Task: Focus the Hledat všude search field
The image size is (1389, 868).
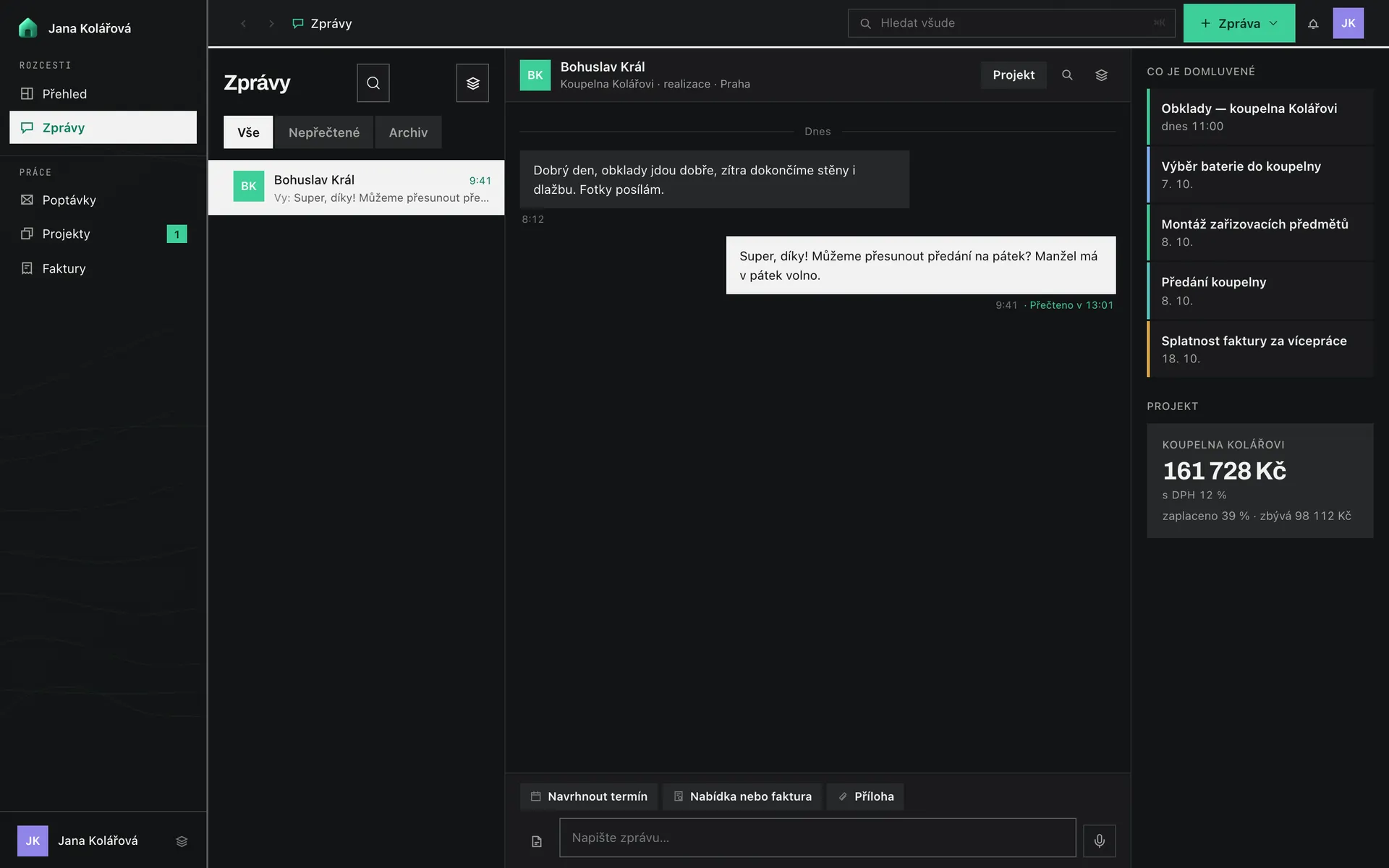Action: pos(1011,23)
